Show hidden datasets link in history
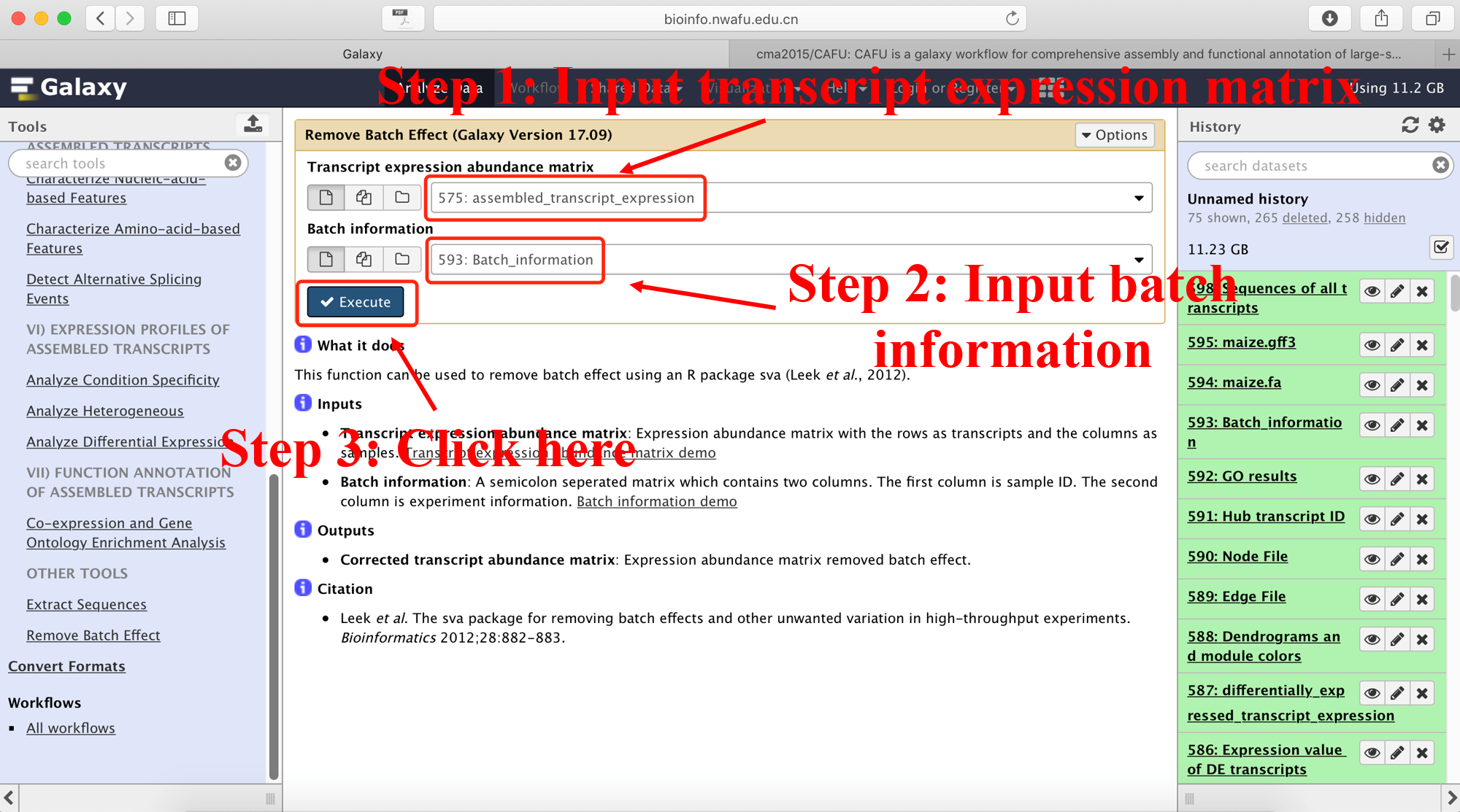 click(1384, 218)
